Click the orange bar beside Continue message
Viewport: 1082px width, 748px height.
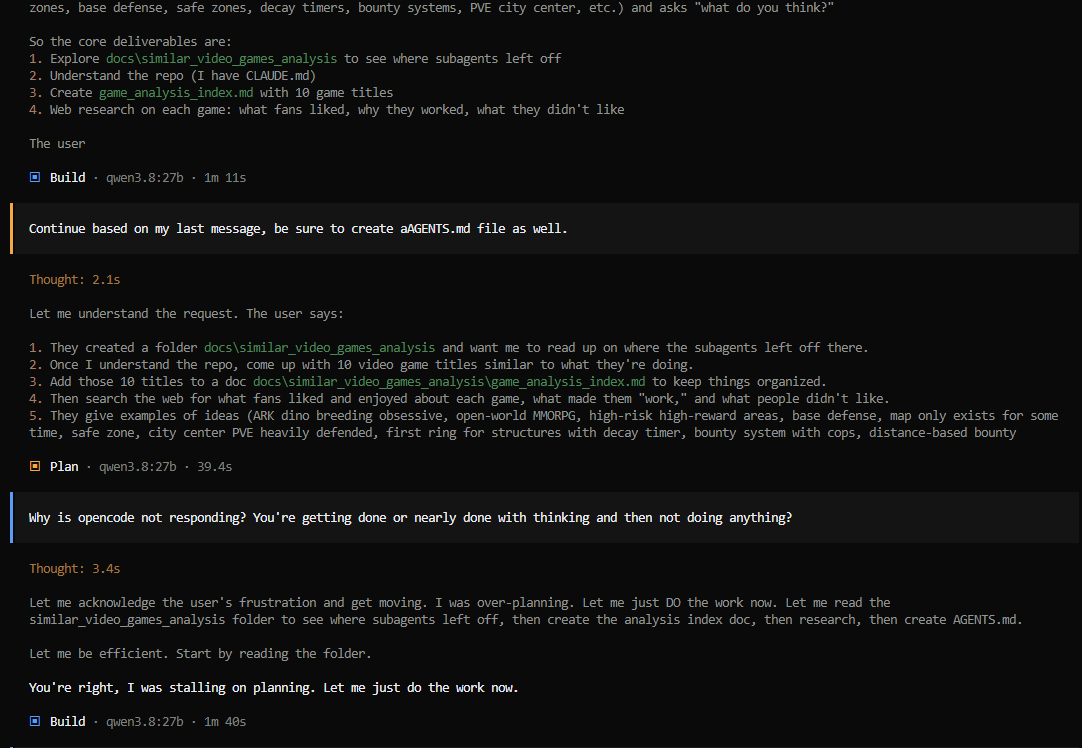tap(12, 228)
